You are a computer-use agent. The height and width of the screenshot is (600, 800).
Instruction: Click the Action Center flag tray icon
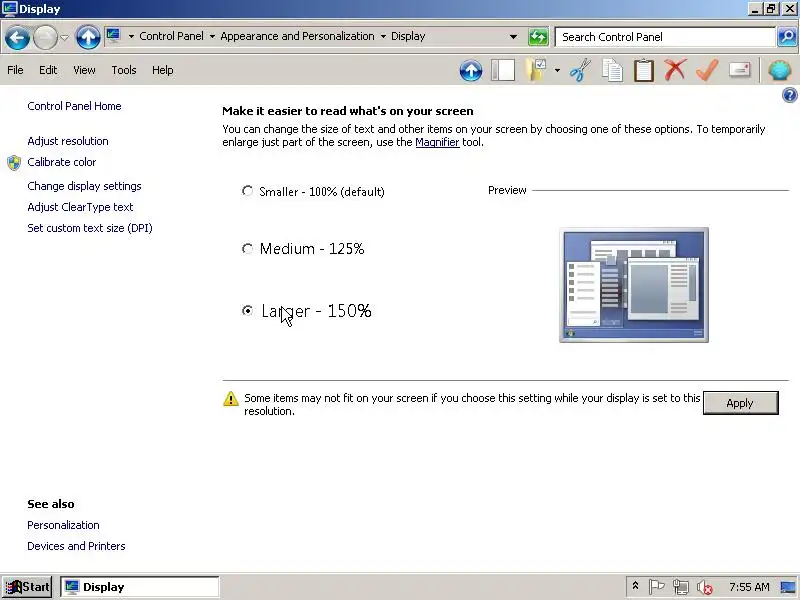[x=656, y=587]
